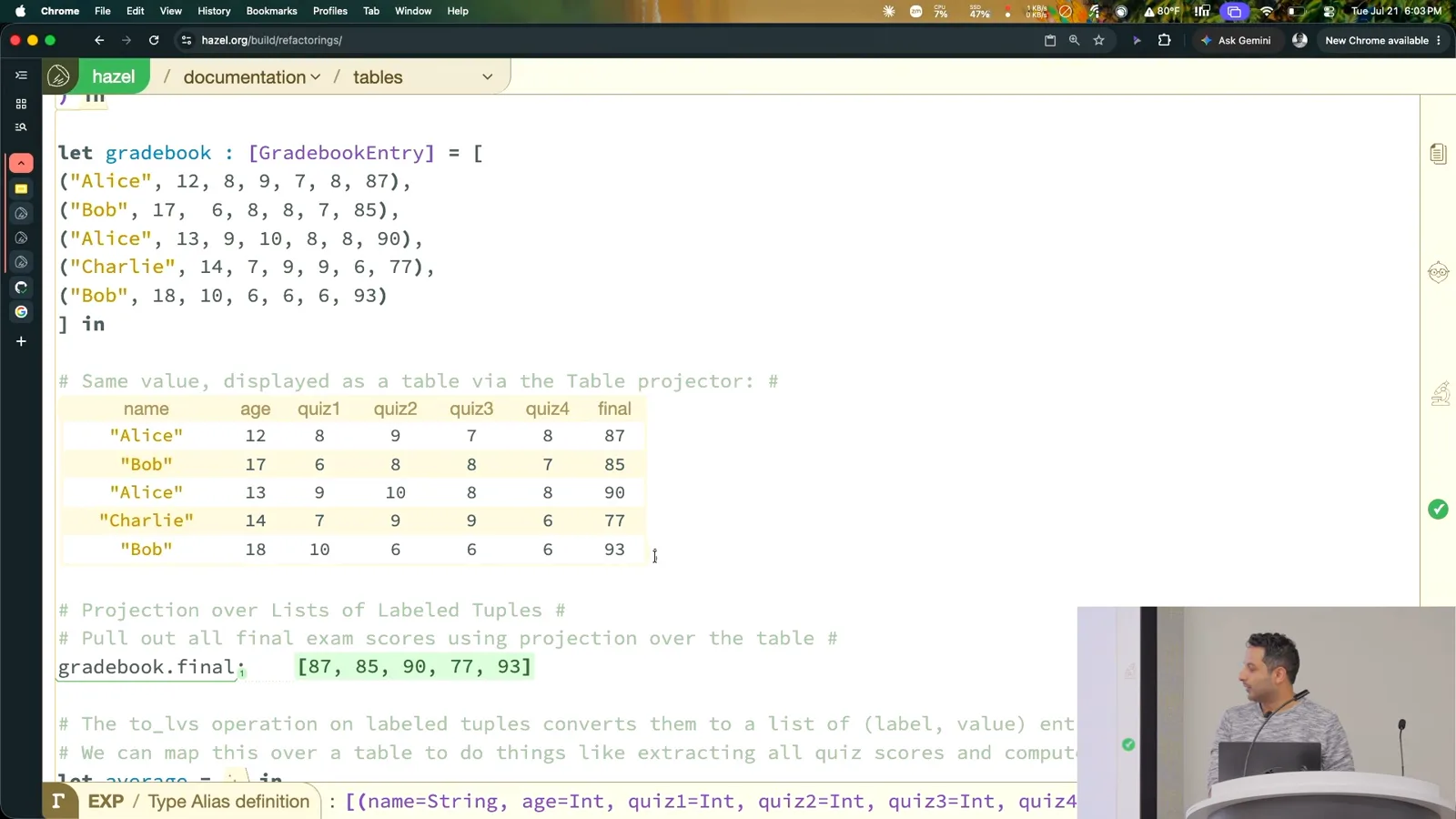Click the [87, 85, 90, 77, 93] result
The height and width of the screenshot is (819, 1456).
click(414, 666)
